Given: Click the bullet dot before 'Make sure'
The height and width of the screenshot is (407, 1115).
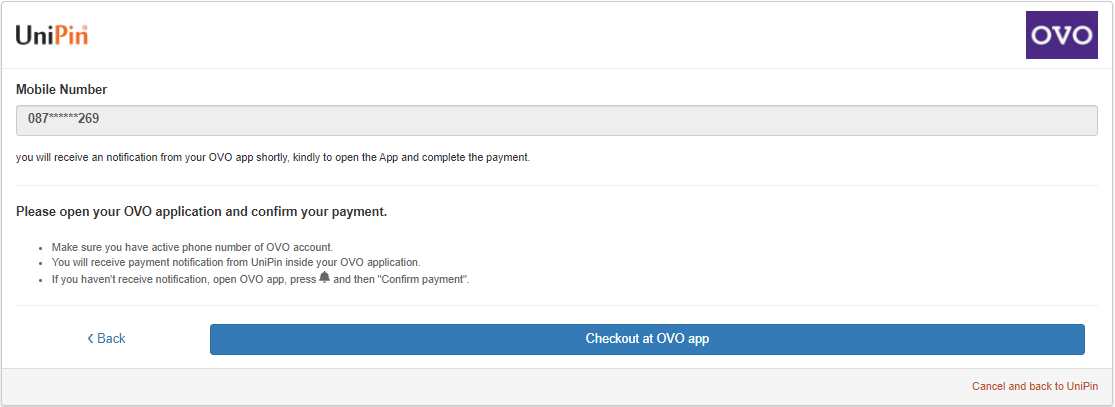Looking at the screenshot, I should pos(41,248).
